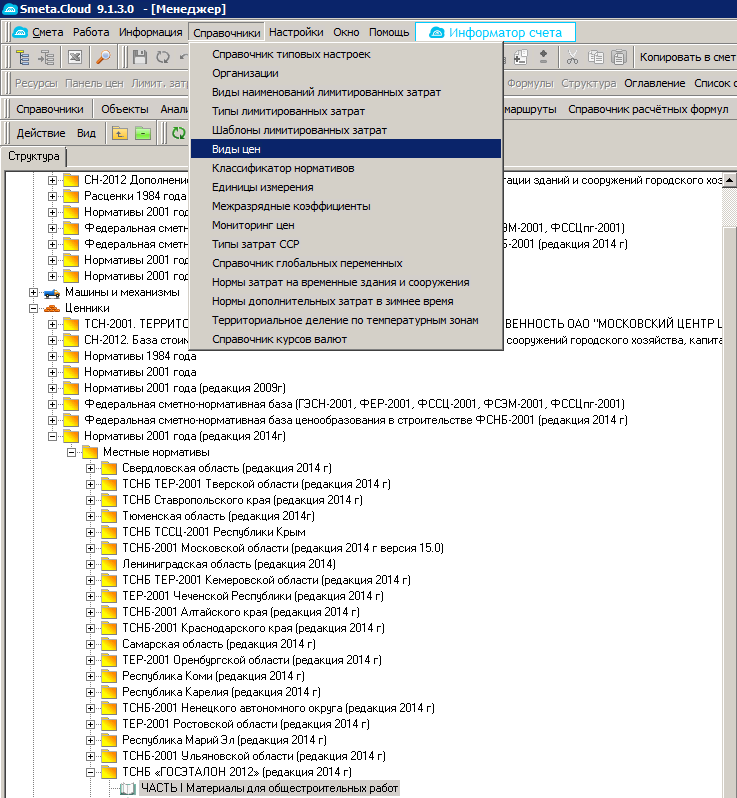This screenshot has width=737, height=798.
Task: Expand Самарская область (редакция 2014 г)
Action: (90, 644)
